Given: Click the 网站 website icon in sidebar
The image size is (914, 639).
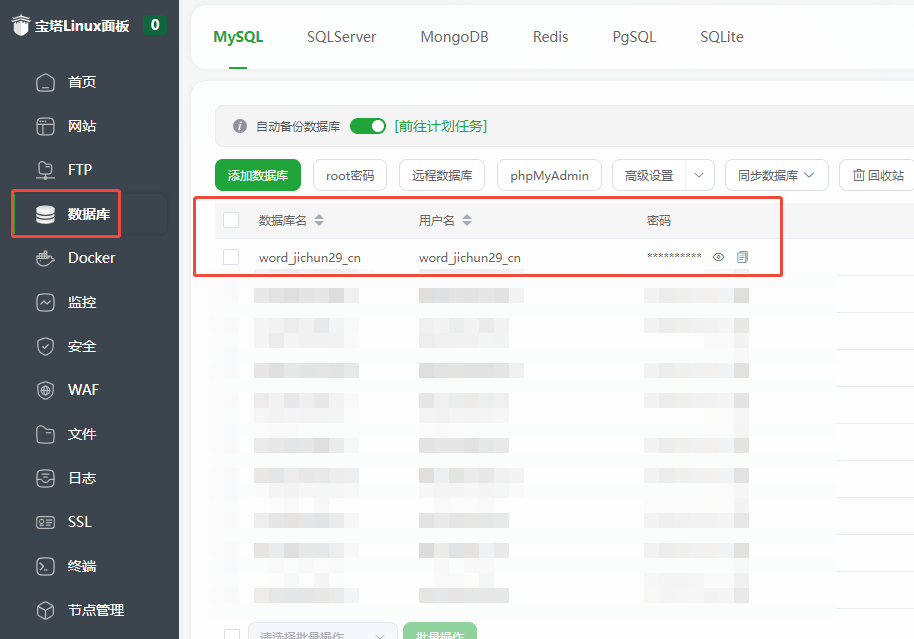Looking at the screenshot, I should (x=45, y=126).
